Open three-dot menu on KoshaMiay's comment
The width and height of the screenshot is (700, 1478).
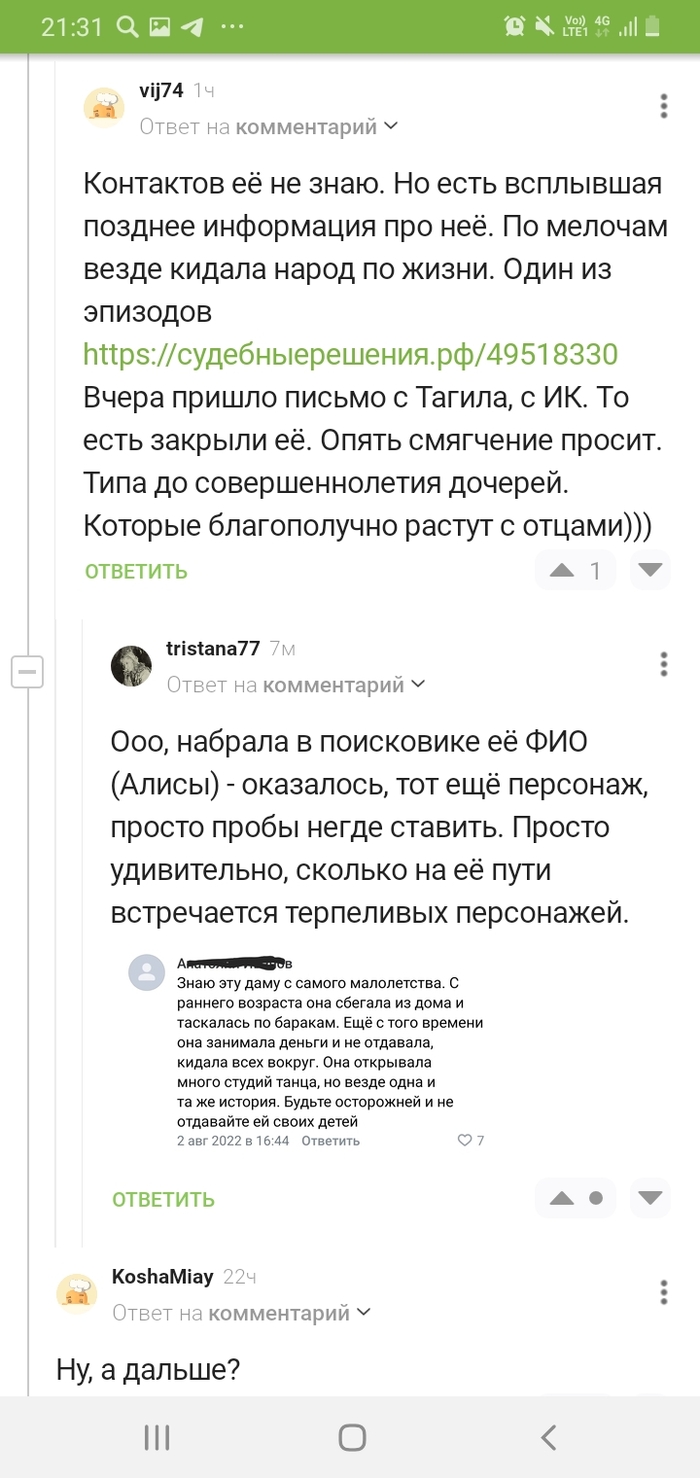click(x=664, y=1292)
